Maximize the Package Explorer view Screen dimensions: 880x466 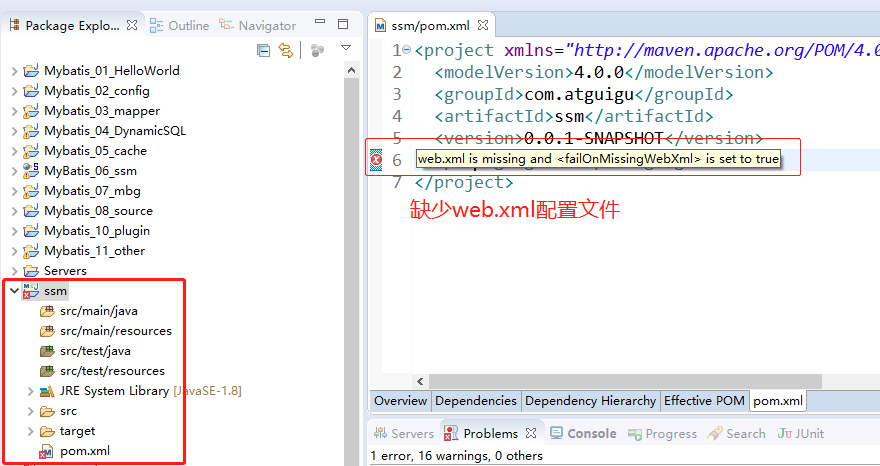point(343,24)
